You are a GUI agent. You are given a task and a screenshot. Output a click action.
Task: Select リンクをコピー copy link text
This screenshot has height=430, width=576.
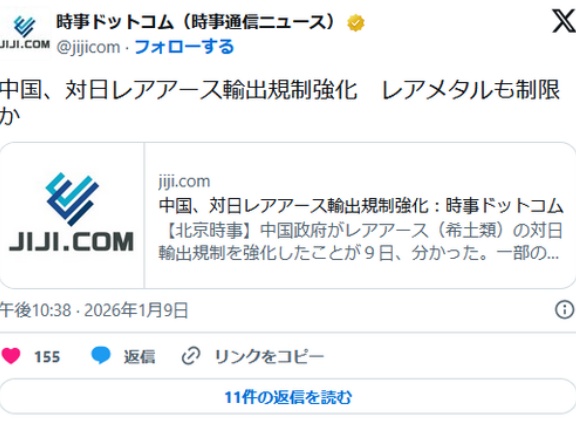click(x=269, y=357)
